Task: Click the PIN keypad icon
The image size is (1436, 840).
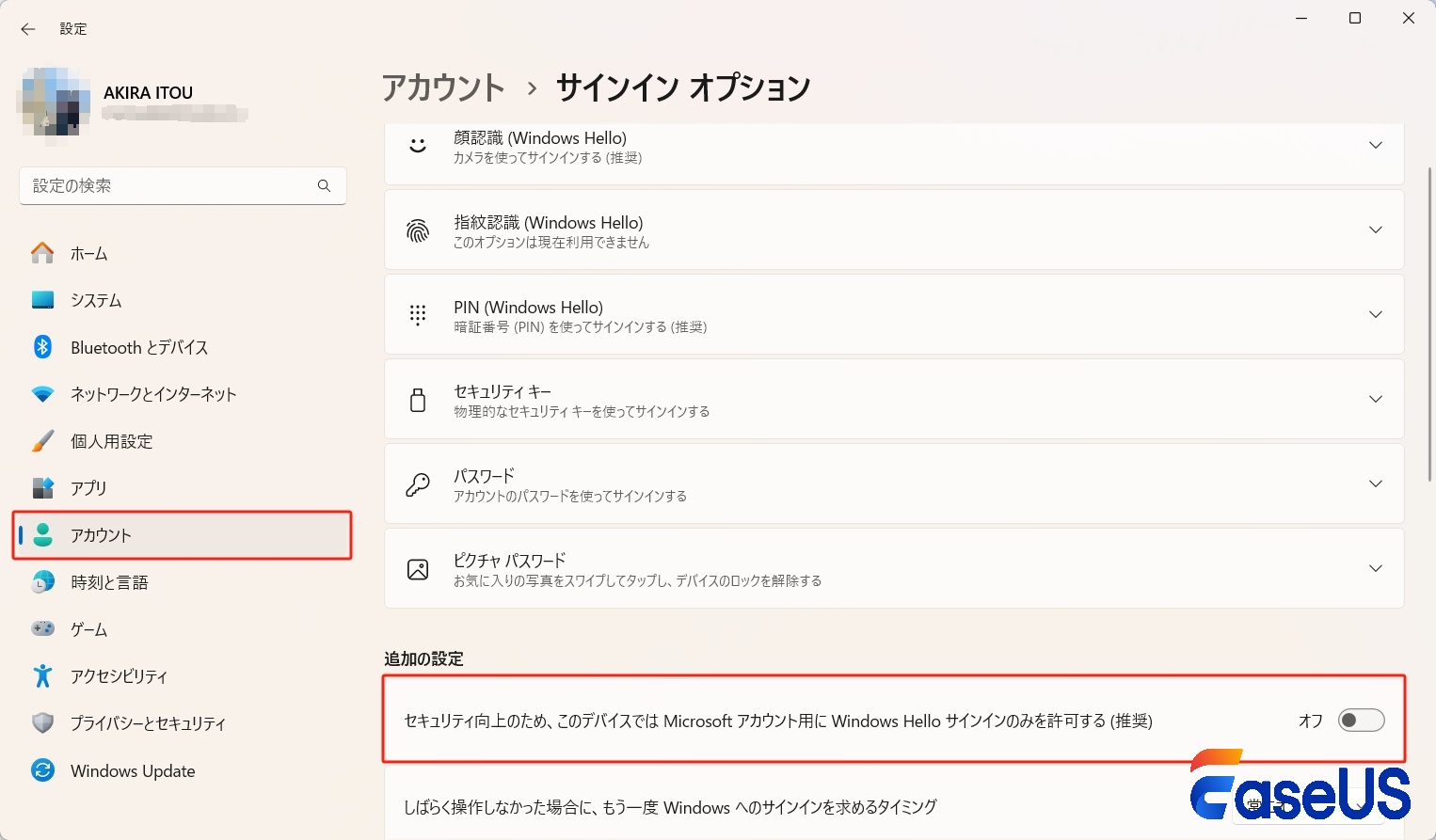Action: [418, 315]
